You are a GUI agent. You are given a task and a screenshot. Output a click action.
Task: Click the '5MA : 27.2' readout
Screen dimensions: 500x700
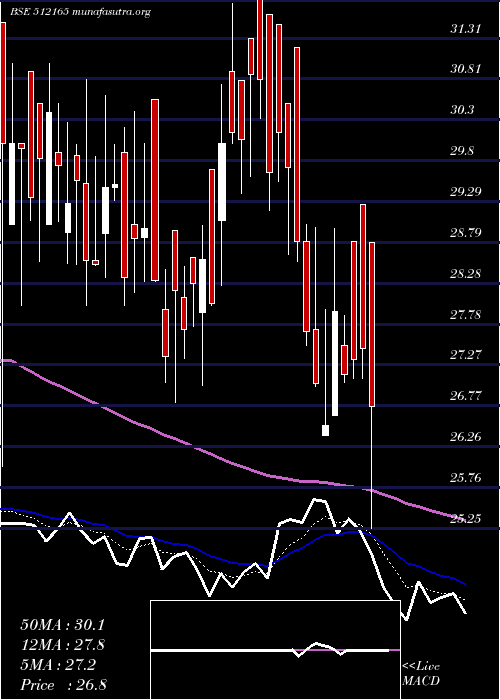[x=58, y=665]
